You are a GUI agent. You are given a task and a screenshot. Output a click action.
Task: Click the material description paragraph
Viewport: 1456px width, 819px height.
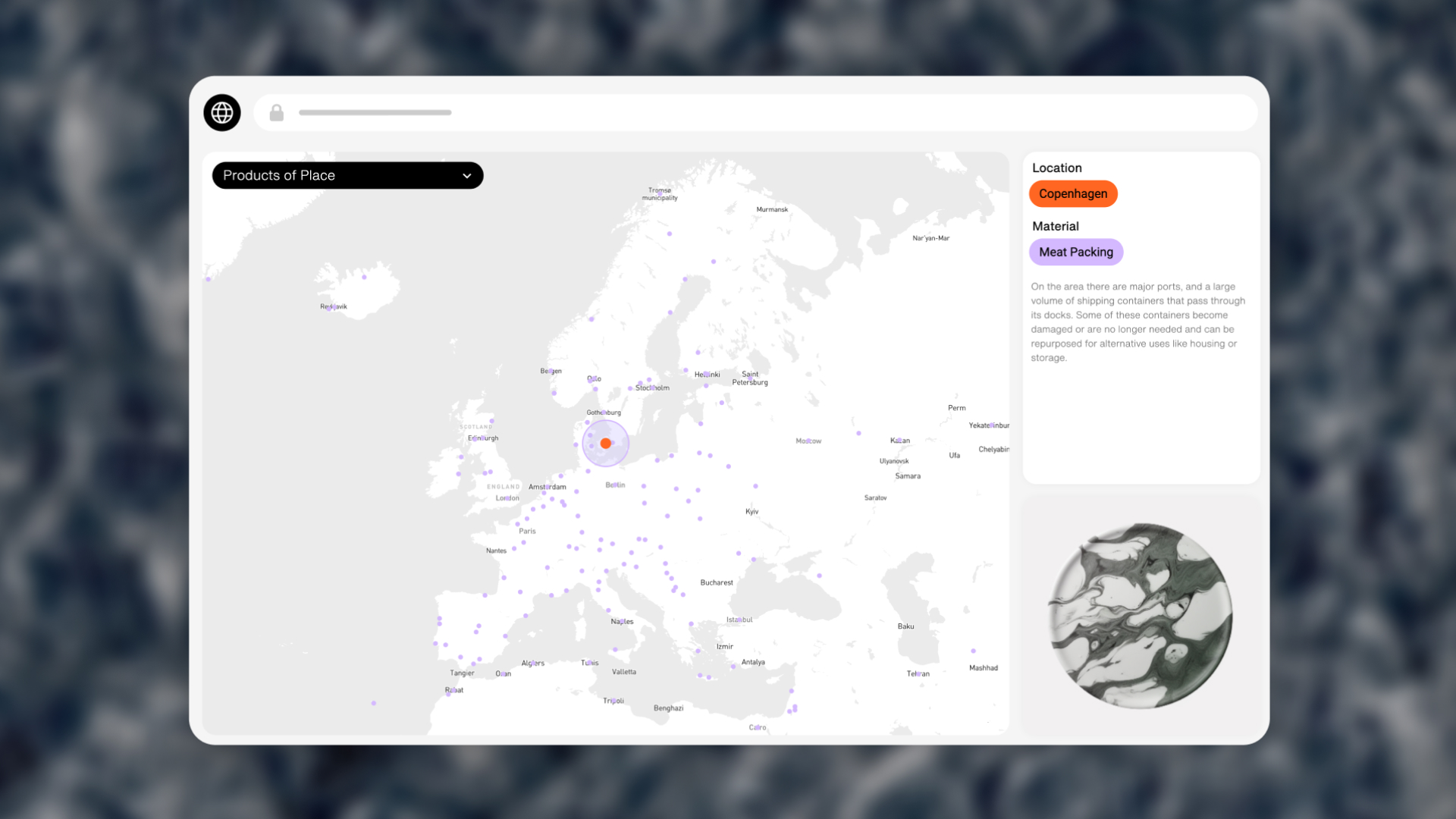[x=1137, y=322]
